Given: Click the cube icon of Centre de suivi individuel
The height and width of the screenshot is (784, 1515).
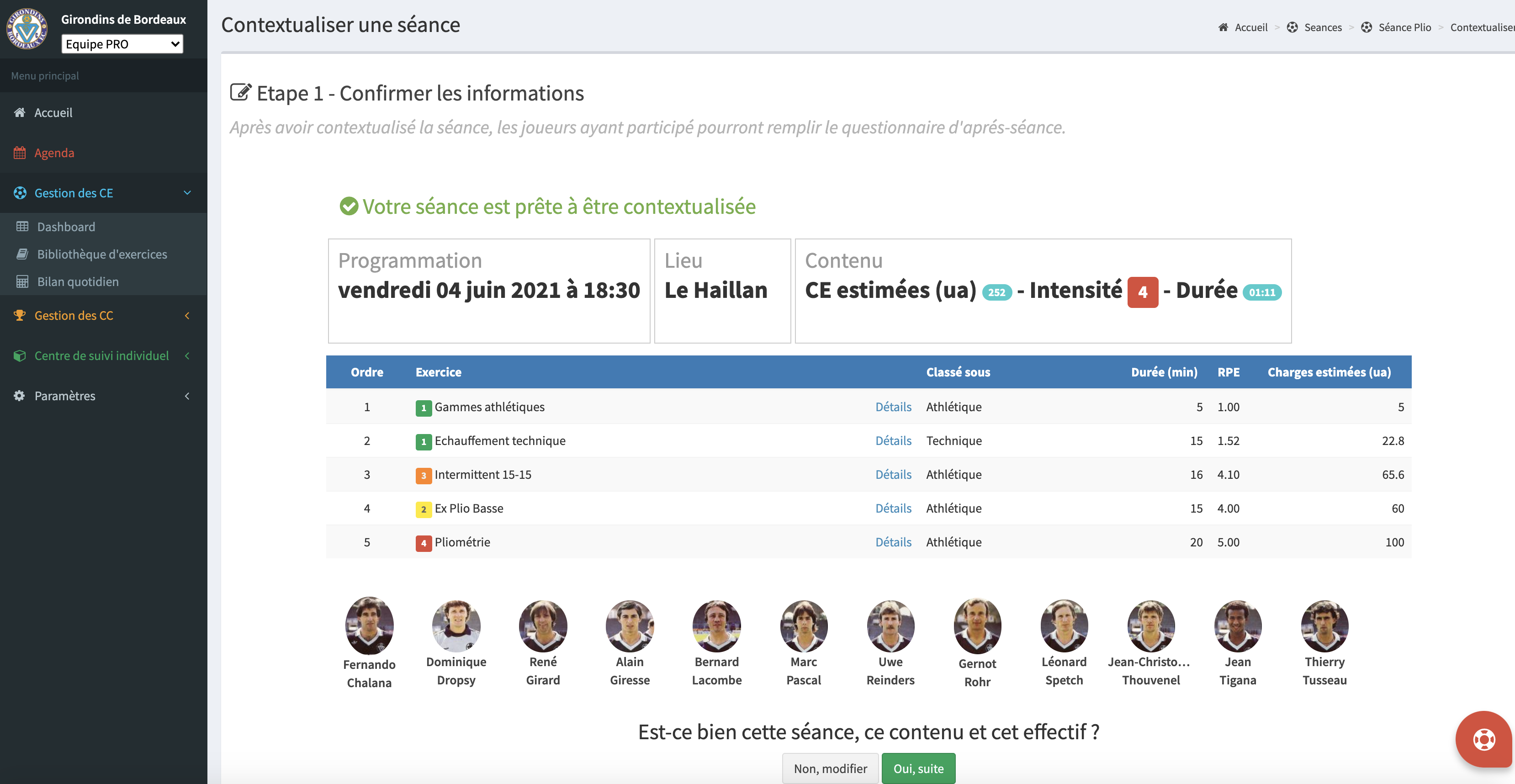Looking at the screenshot, I should [19, 356].
